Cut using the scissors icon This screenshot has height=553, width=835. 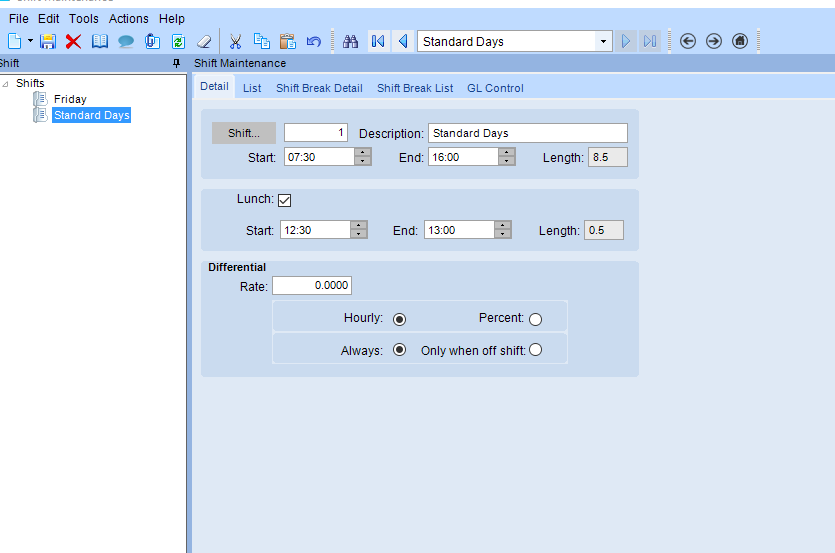click(x=235, y=41)
